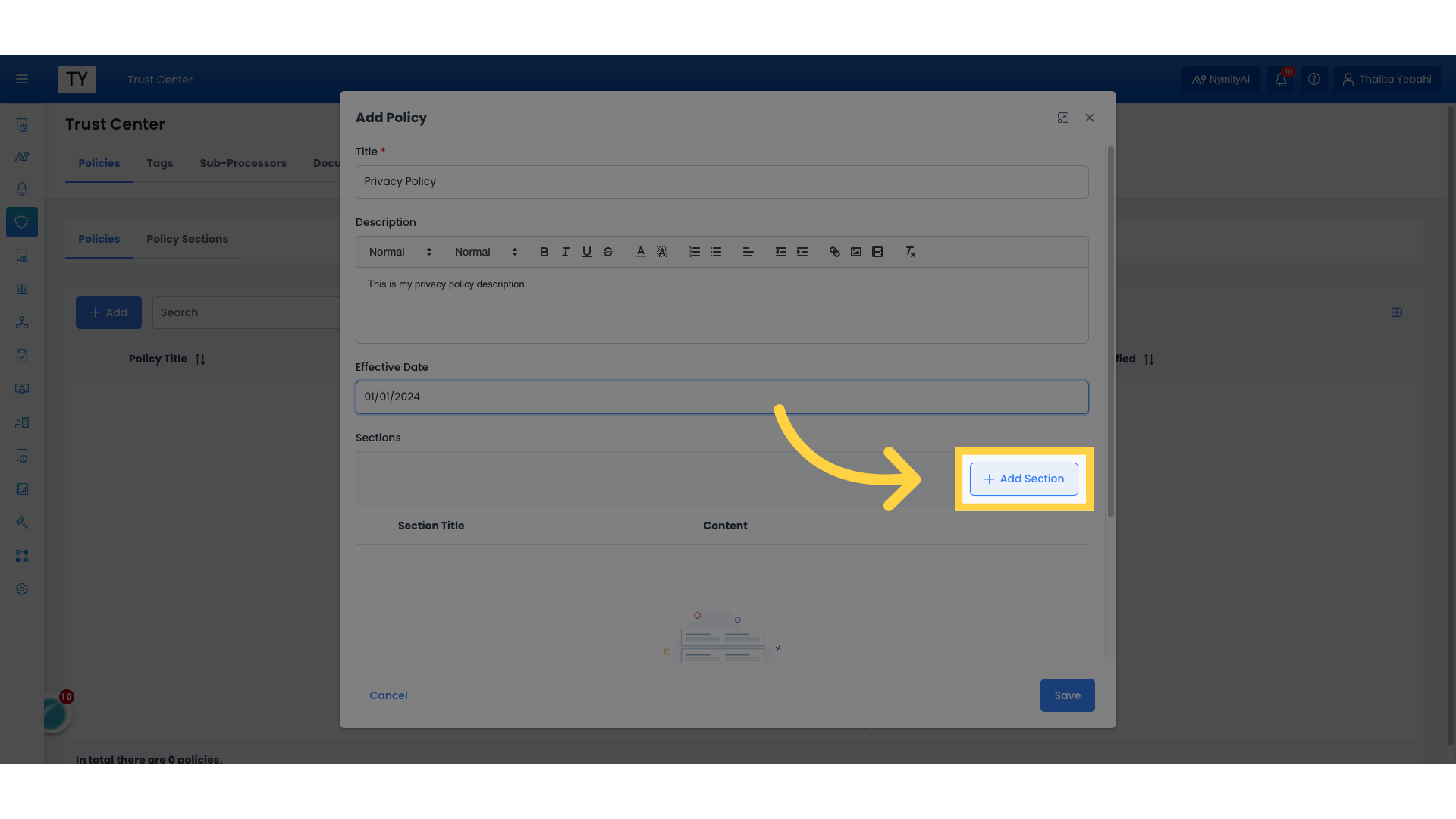Open the clipboard checklist sidebar icon

[22, 356]
